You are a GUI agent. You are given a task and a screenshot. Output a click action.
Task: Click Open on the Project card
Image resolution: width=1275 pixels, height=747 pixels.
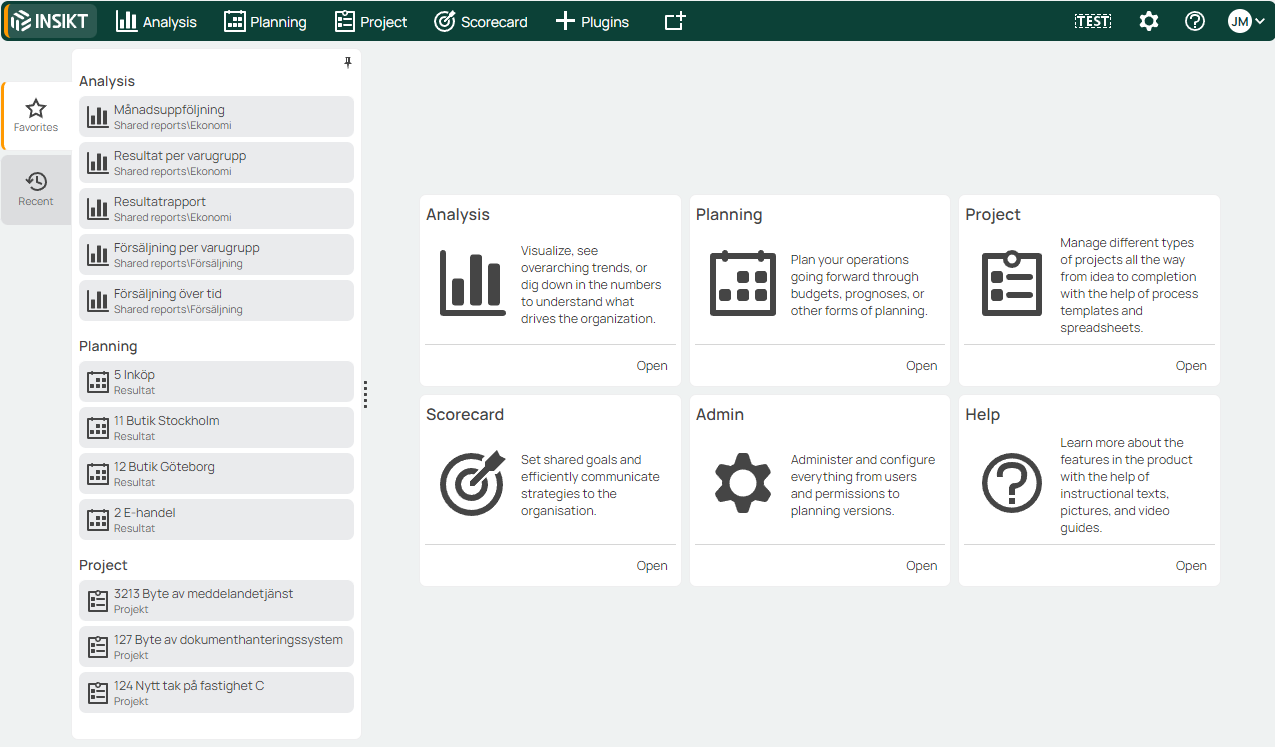pos(1191,366)
